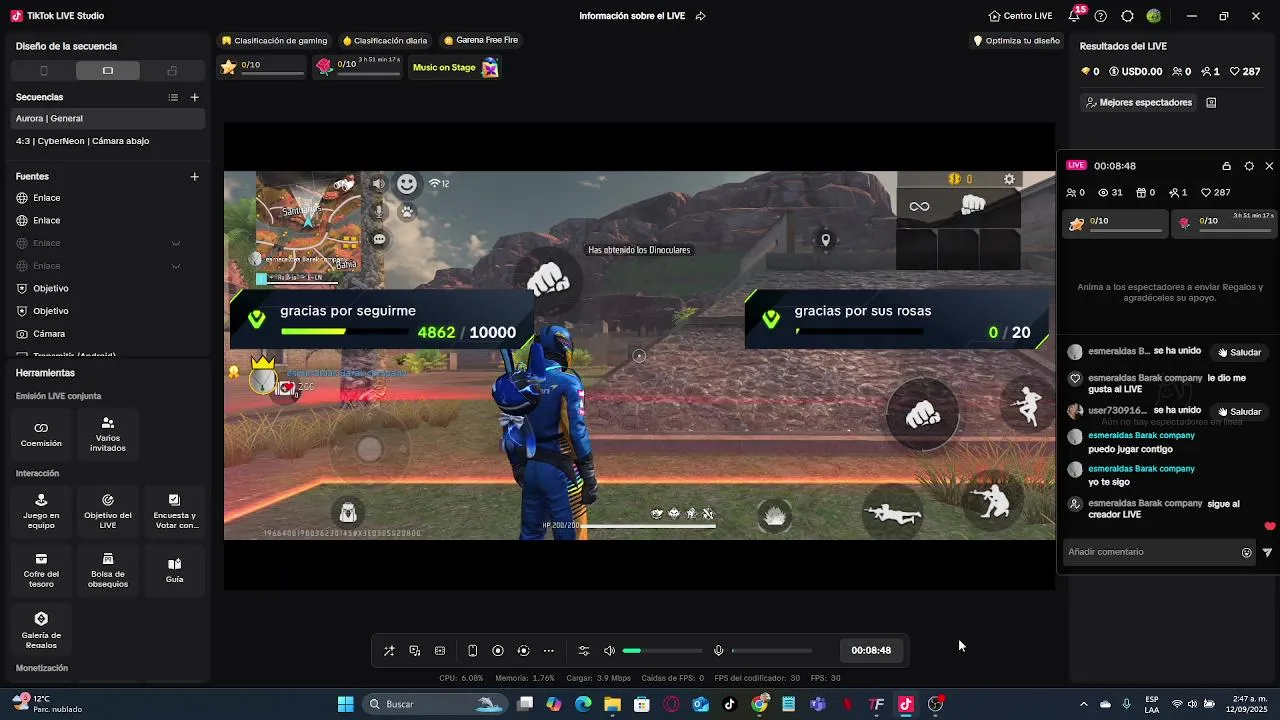This screenshot has width=1280, height=720.
Task: Toggle recording with the record icon
Action: pos(498,651)
